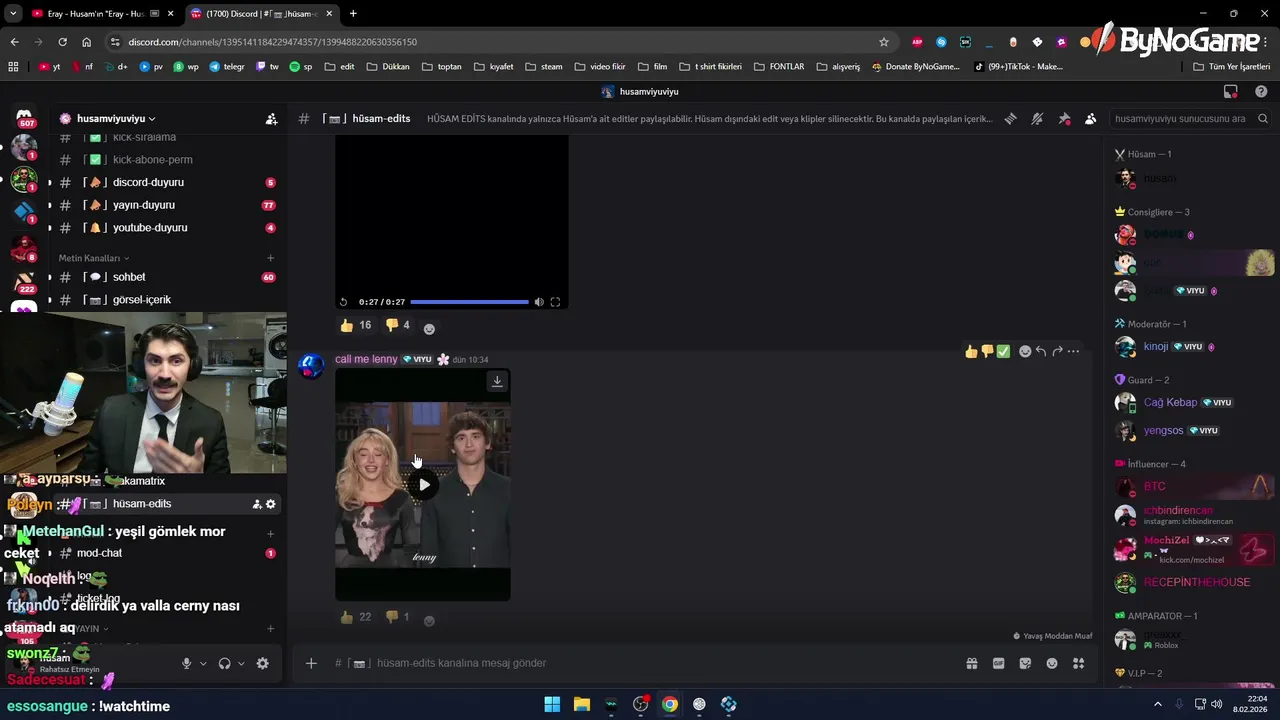Click the 0:27 video progress bar

(469, 302)
